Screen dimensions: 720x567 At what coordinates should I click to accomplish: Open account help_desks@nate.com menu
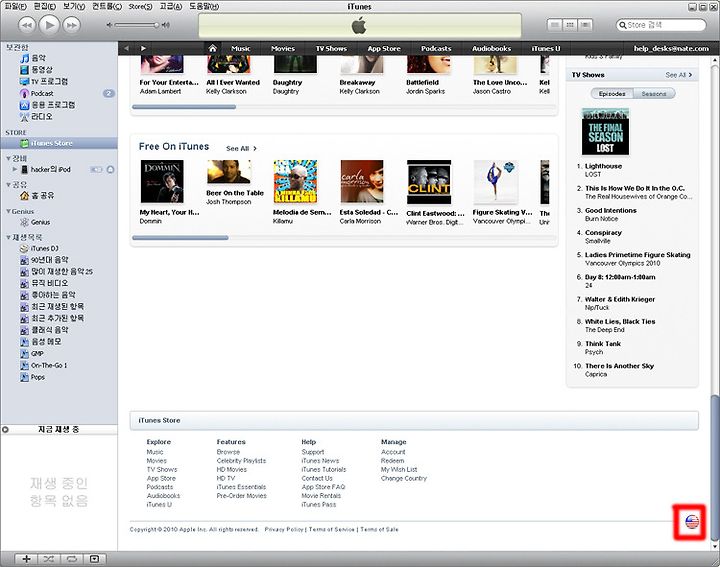point(671,48)
